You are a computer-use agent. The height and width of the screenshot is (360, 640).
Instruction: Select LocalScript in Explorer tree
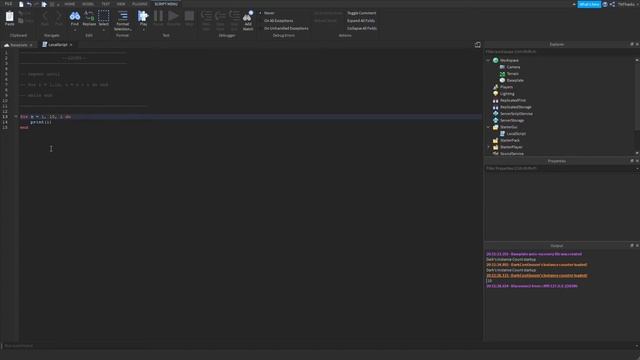tap(516, 134)
